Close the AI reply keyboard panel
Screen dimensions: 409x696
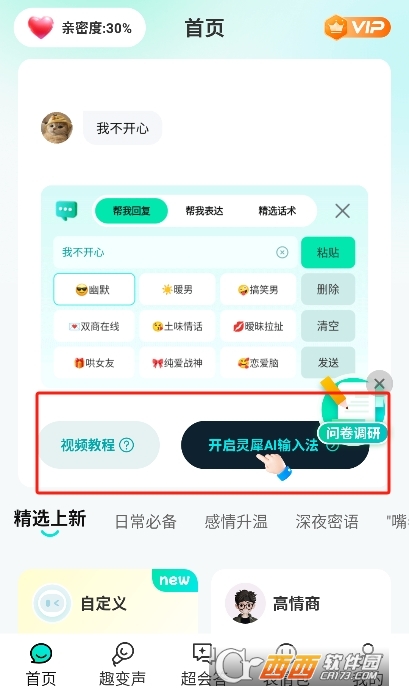(x=342, y=211)
